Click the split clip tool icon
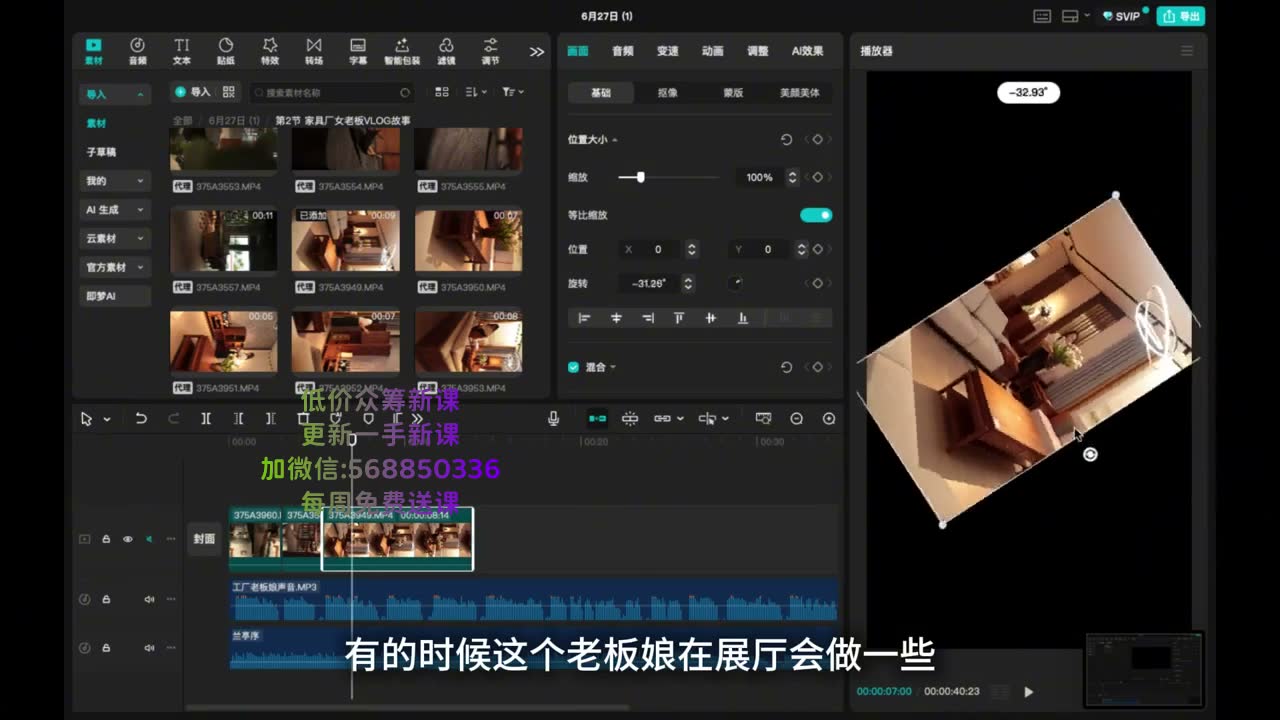Image resolution: width=1280 pixels, height=720 pixels. click(206, 419)
